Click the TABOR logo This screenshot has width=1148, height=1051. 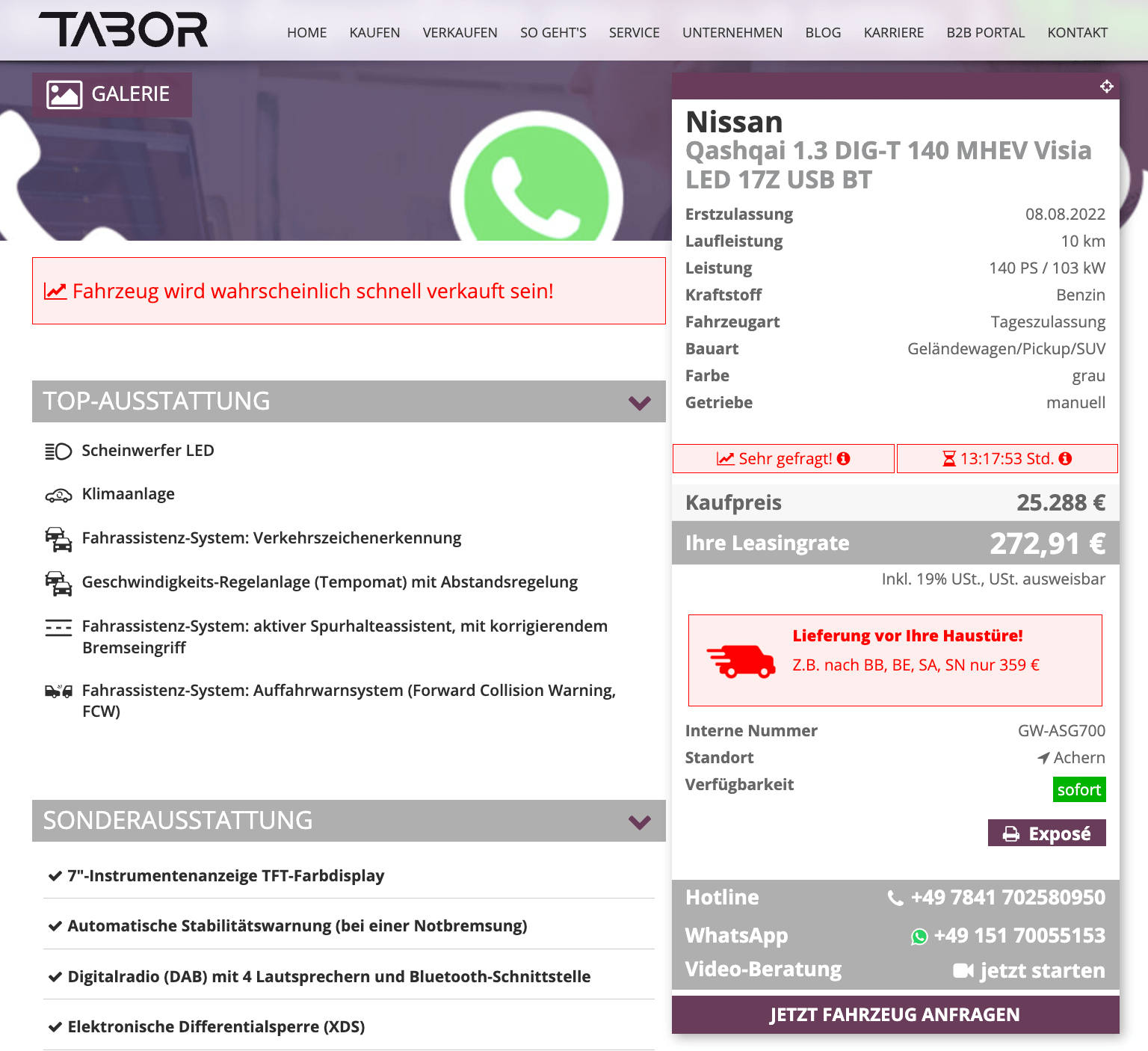tap(123, 30)
